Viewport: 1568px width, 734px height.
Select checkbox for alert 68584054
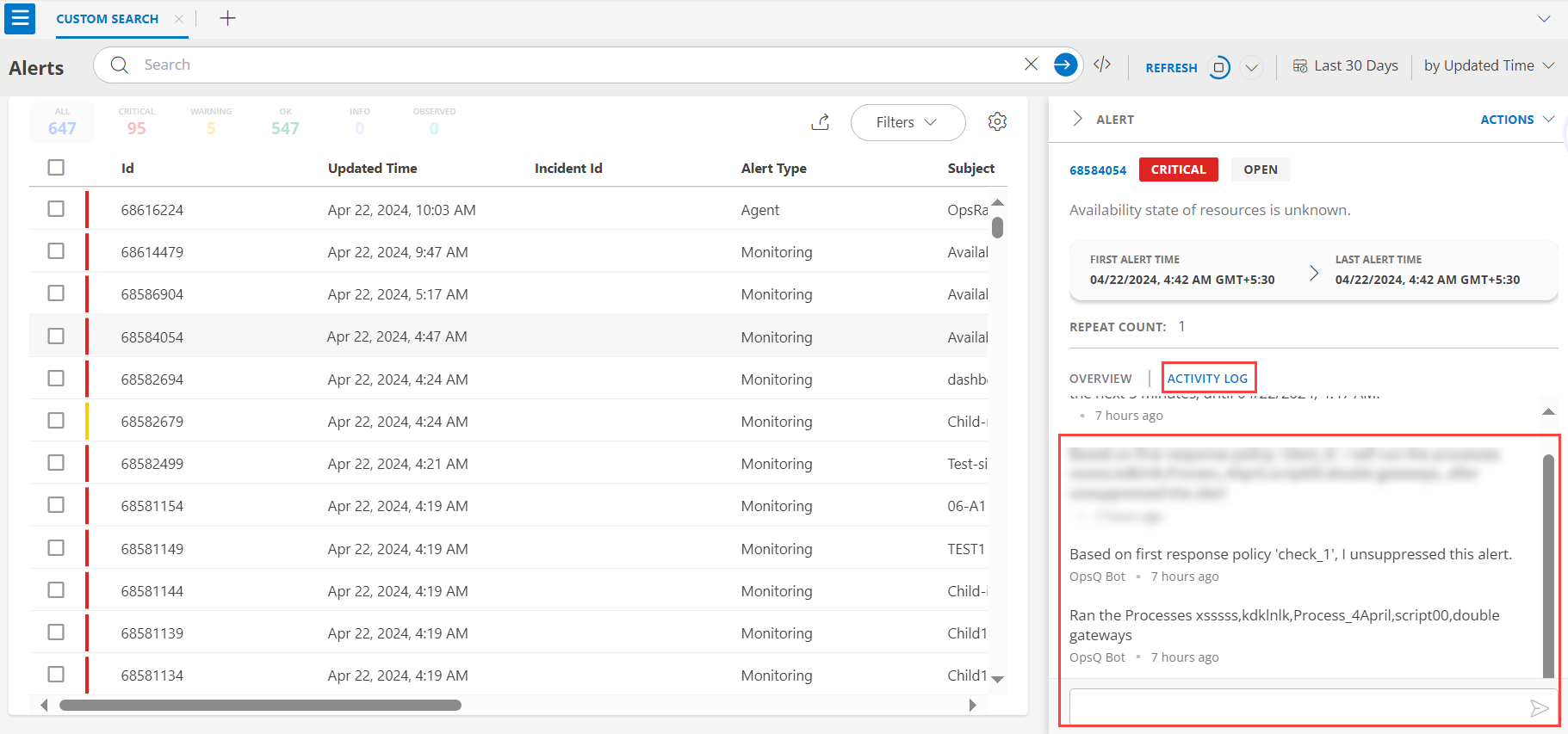point(56,336)
